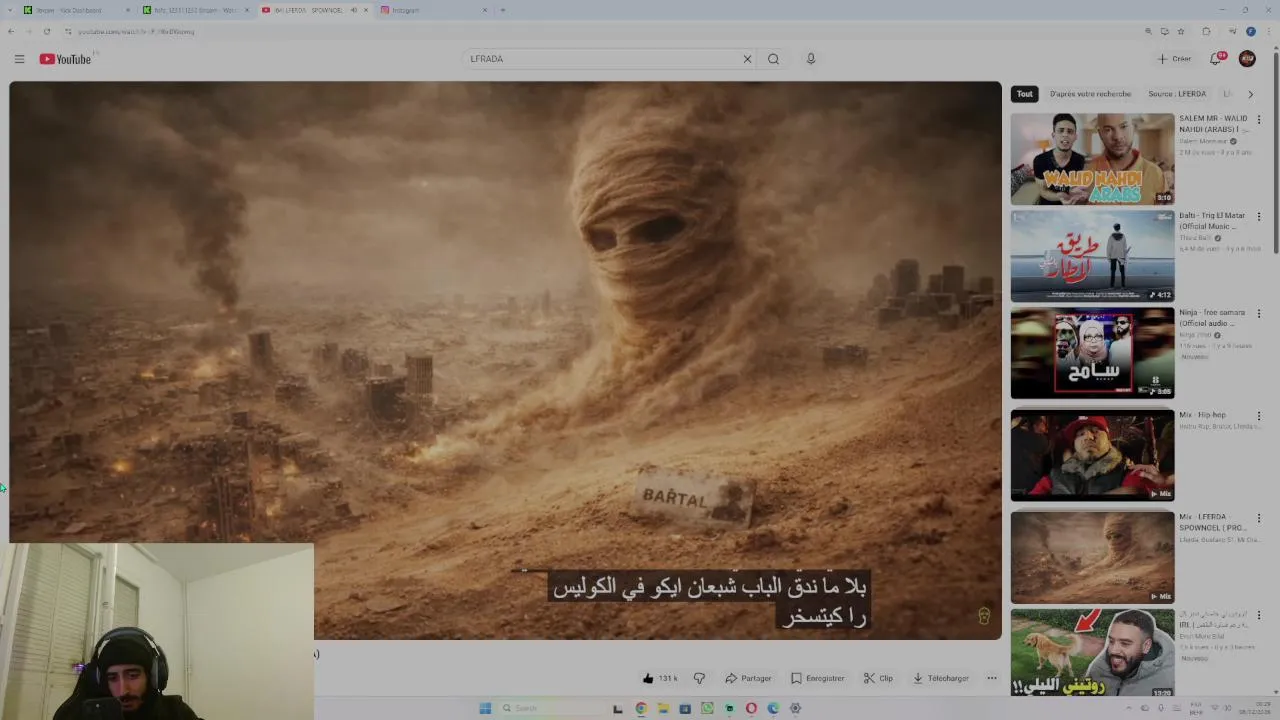Click the youtube.com address bar URL

pos(136,31)
